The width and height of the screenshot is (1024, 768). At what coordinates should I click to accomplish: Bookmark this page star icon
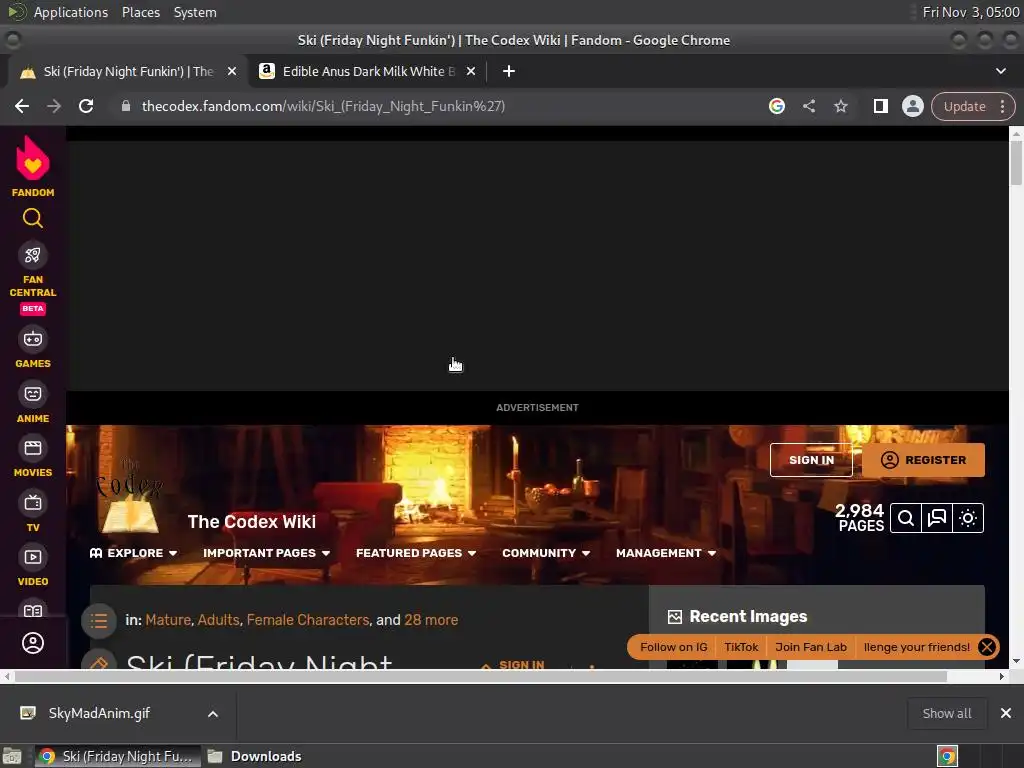(840, 106)
